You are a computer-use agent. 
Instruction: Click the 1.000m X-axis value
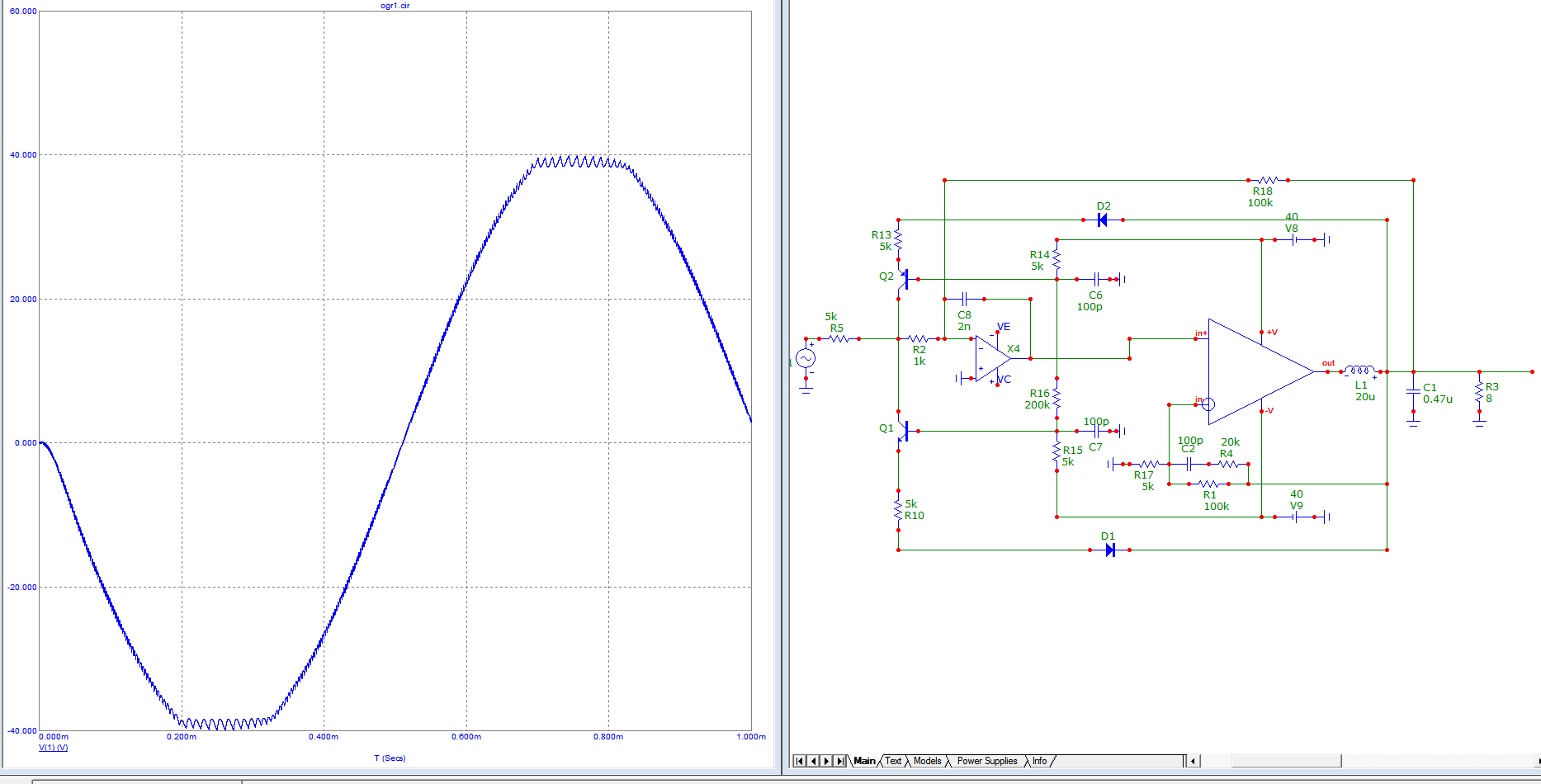coord(751,736)
